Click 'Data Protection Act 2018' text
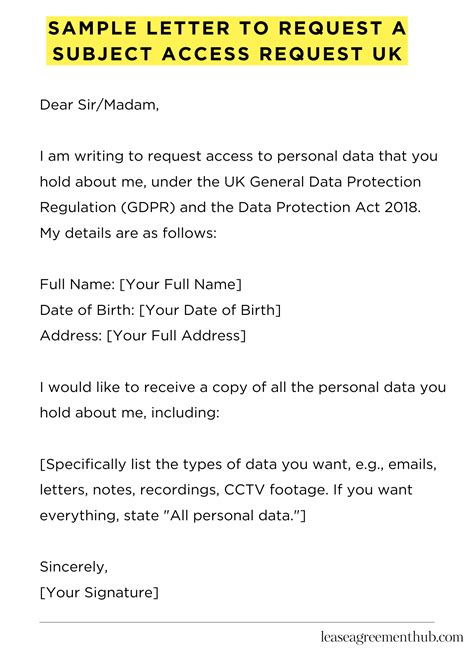The width and height of the screenshot is (474, 670). 329,207
